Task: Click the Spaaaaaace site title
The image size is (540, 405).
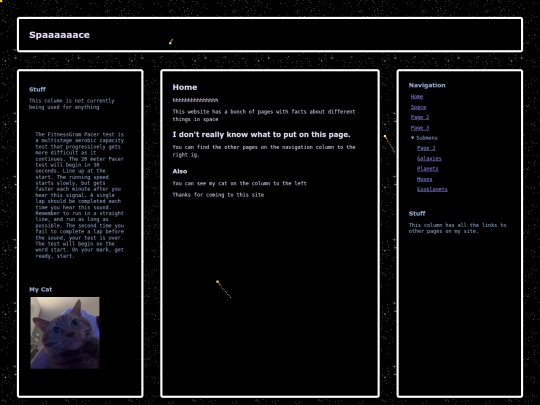Action: [59, 35]
